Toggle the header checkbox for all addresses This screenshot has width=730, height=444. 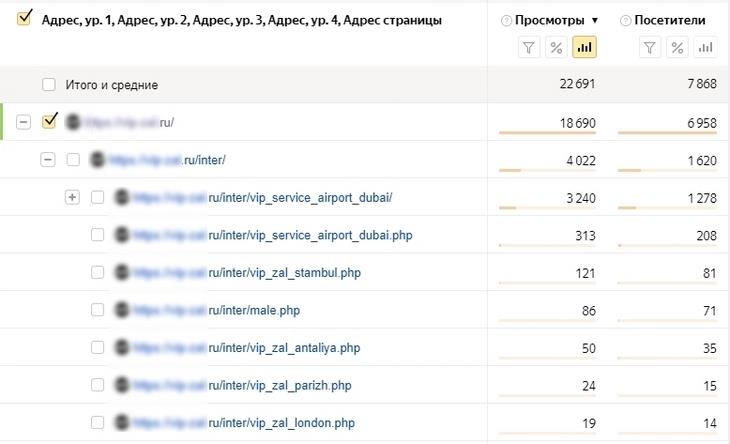tap(24, 19)
